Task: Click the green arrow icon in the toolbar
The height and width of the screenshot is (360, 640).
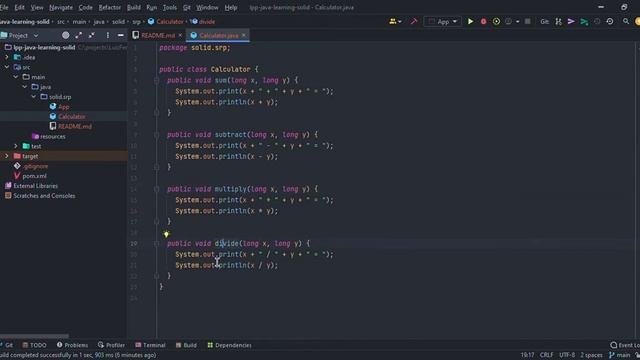Action: pyautogui.click(x=584, y=22)
